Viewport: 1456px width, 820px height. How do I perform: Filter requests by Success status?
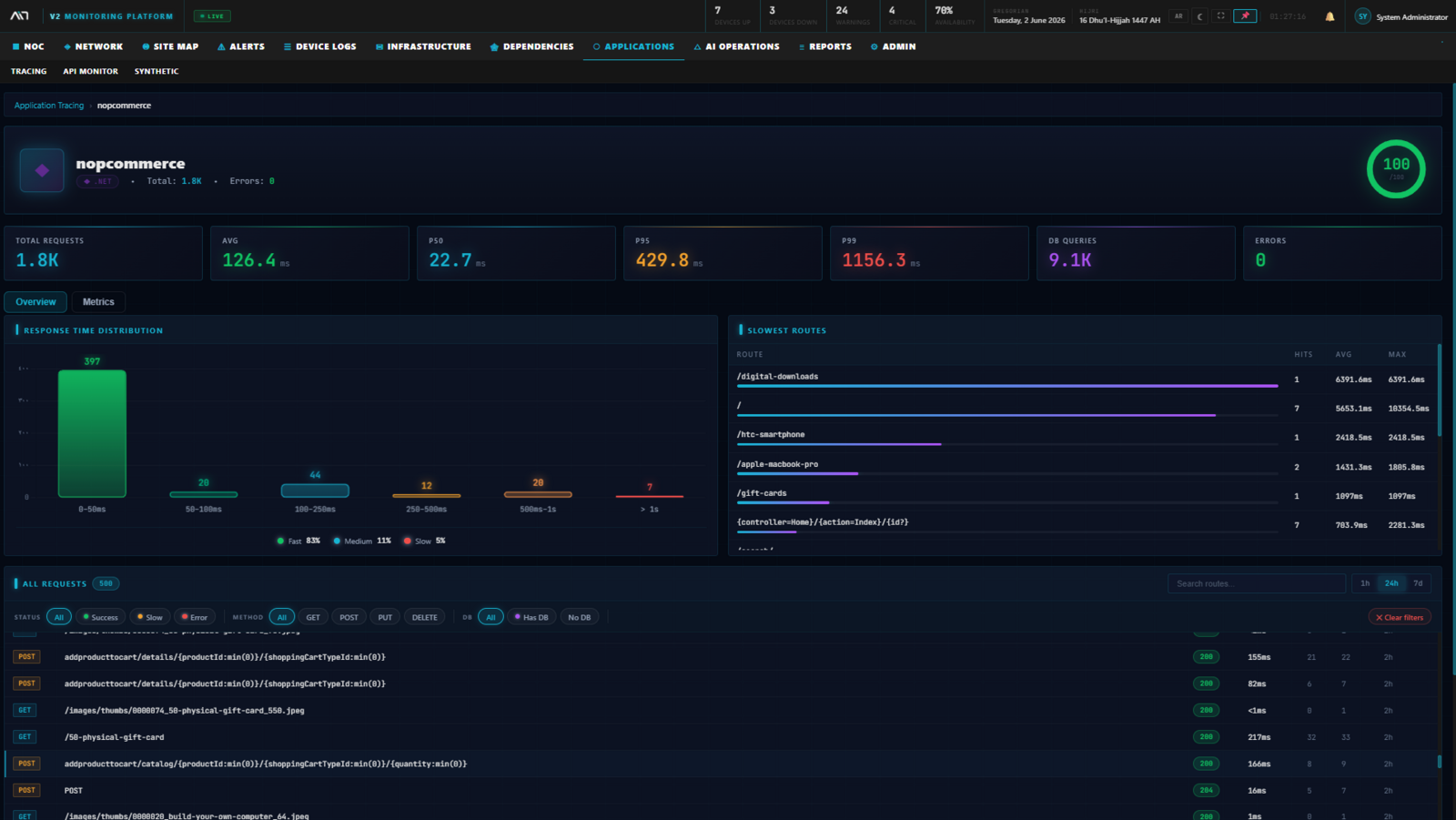(x=100, y=617)
